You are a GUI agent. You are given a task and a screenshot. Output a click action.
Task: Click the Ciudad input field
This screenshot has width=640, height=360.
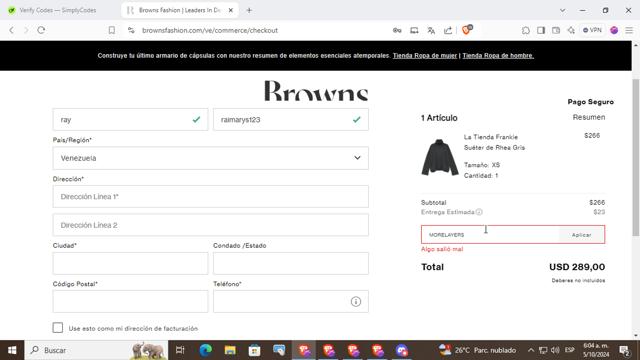130,263
